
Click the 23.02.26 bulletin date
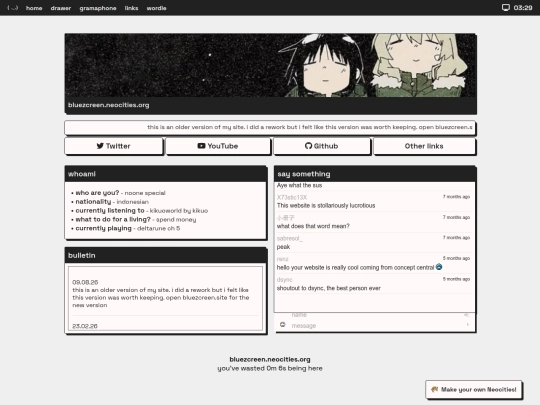[85, 326]
